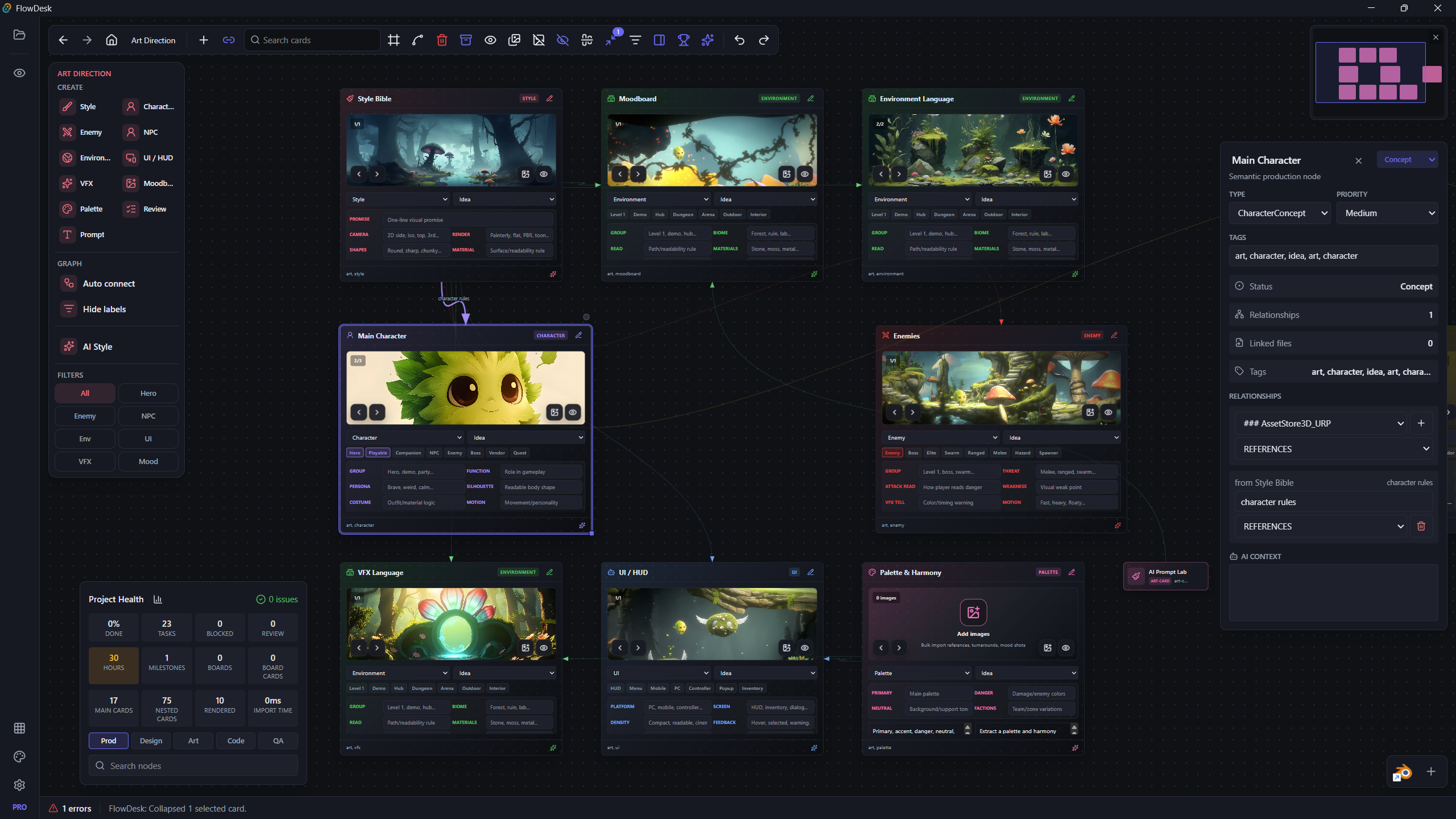Click the Blender icon at bottom right
The image size is (1456, 819).
coord(1403,772)
